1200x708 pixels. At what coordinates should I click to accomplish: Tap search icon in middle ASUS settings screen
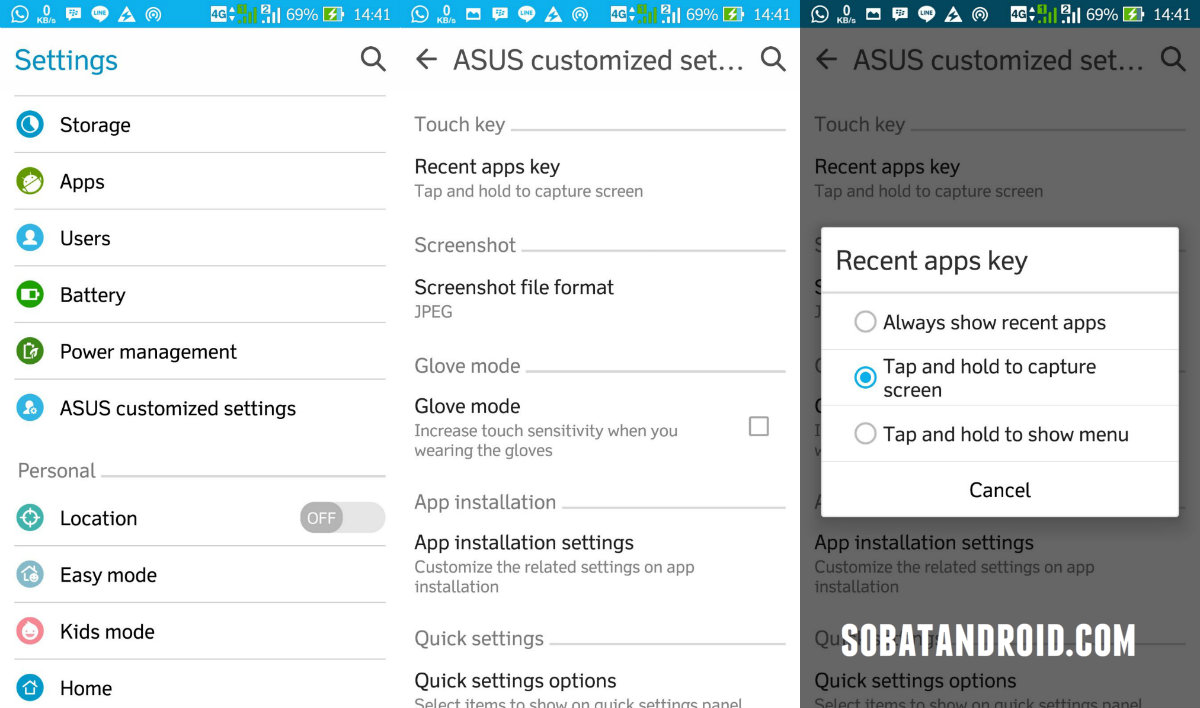pyautogui.click(x=773, y=59)
